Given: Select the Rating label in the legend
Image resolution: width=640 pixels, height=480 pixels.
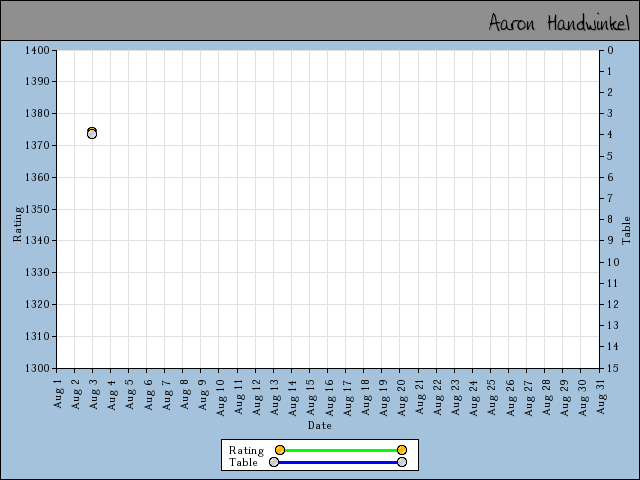Looking at the screenshot, I should (246, 450).
